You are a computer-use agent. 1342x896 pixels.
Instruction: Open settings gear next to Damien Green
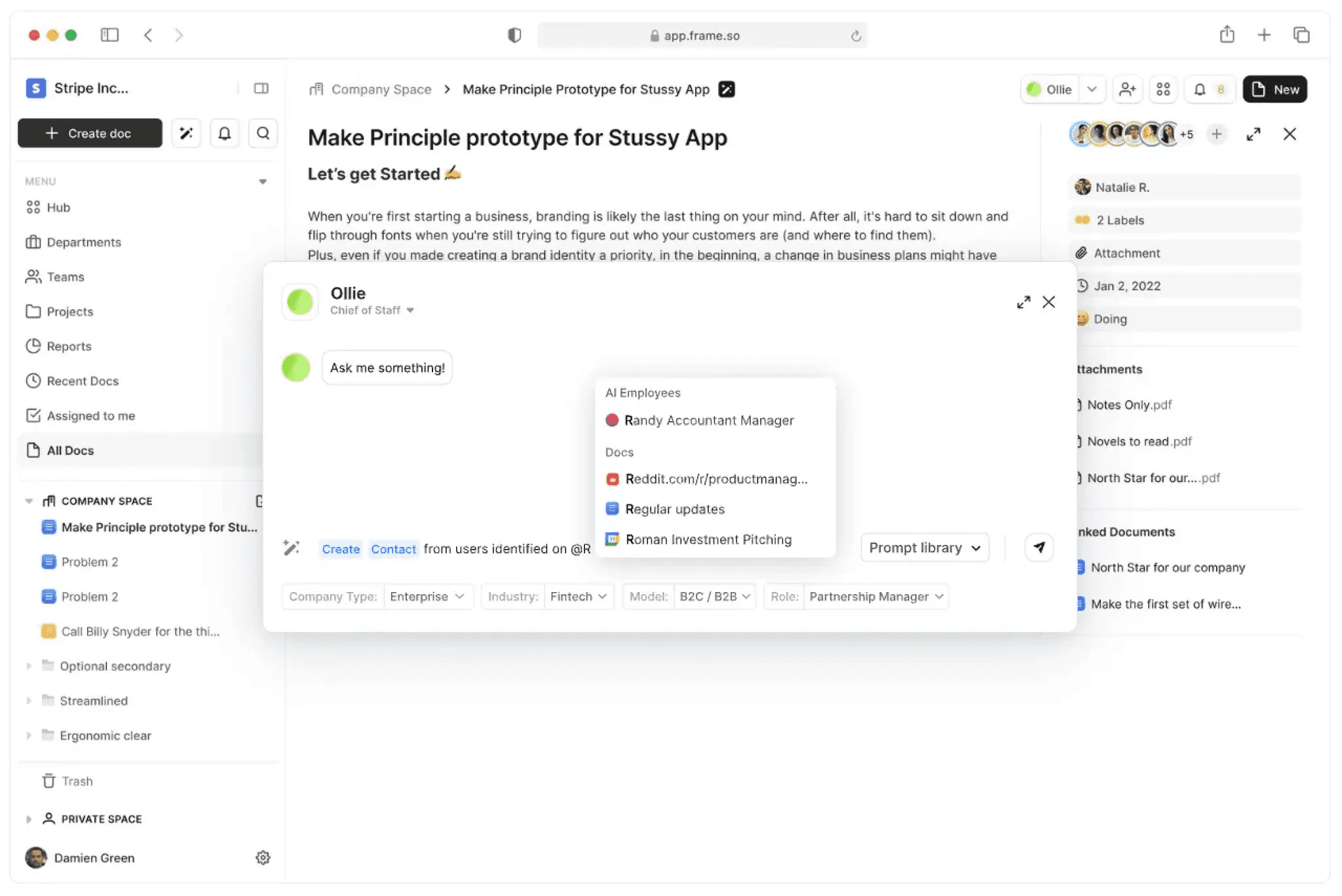coord(263,857)
